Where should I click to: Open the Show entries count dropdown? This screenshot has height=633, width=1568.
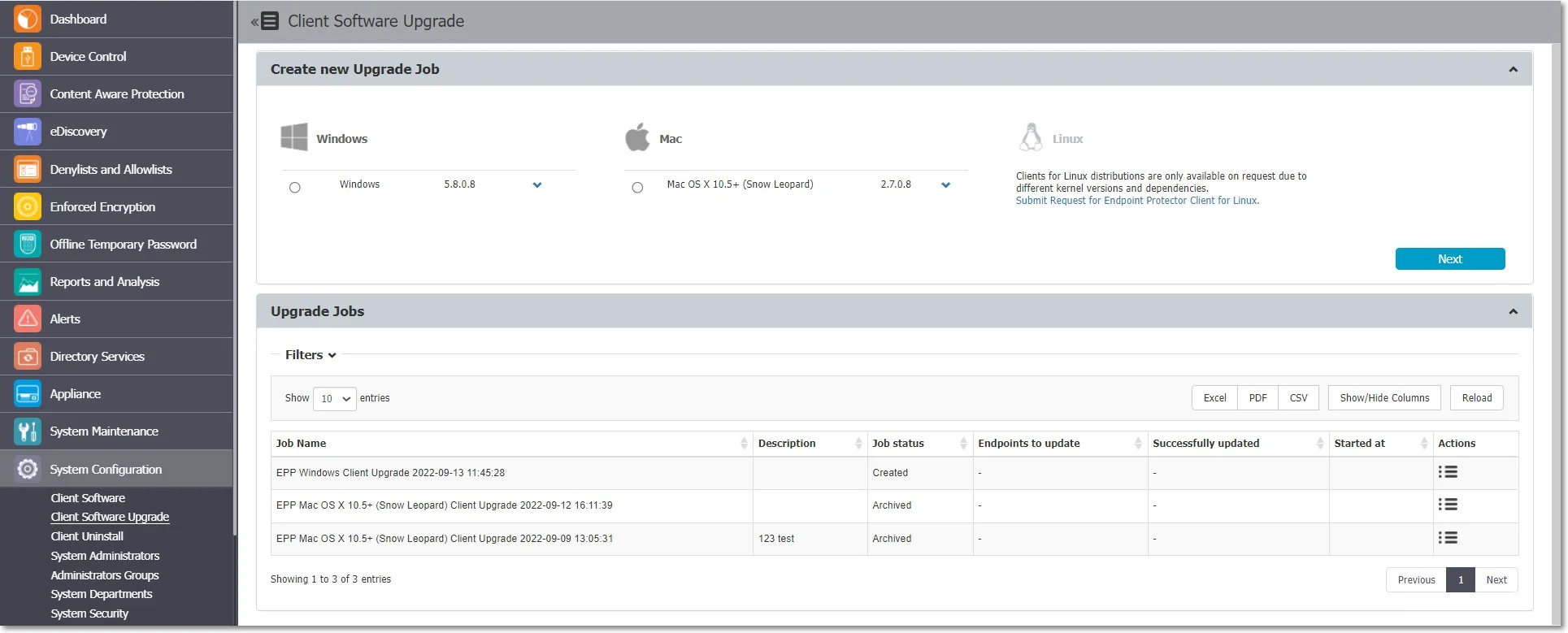click(x=335, y=398)
